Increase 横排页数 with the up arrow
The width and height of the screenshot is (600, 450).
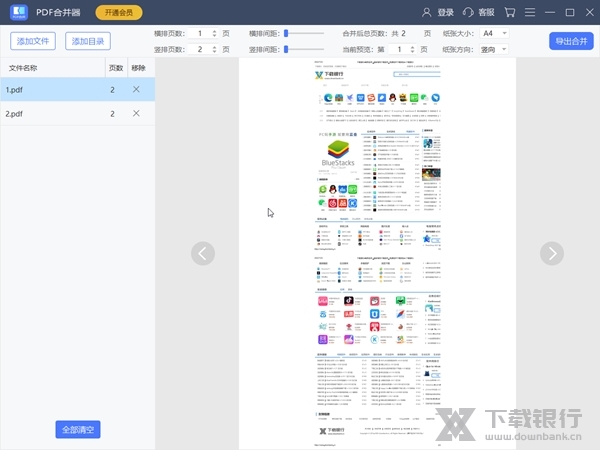click(214, 31)
